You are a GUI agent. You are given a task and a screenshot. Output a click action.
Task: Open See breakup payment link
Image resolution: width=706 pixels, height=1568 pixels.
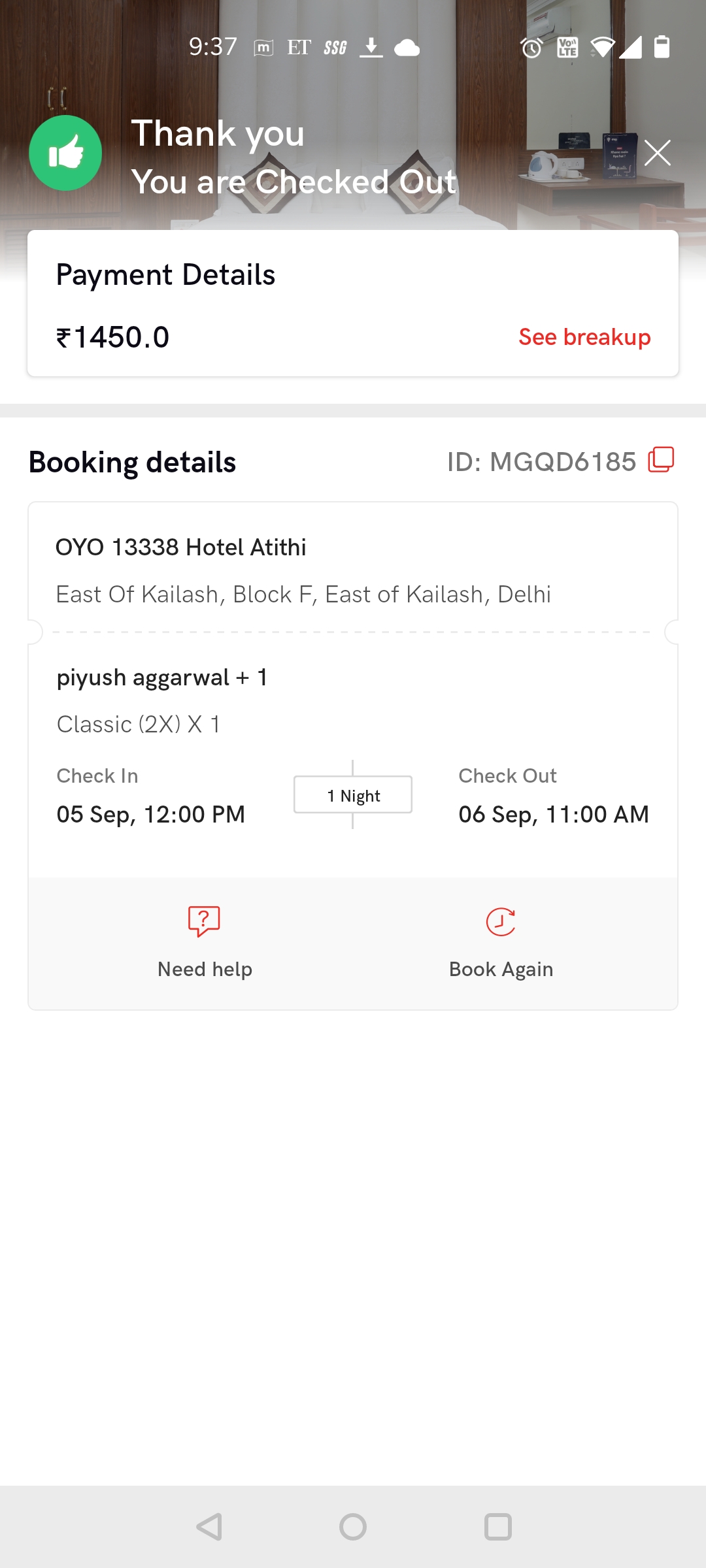tap(584, 337)
